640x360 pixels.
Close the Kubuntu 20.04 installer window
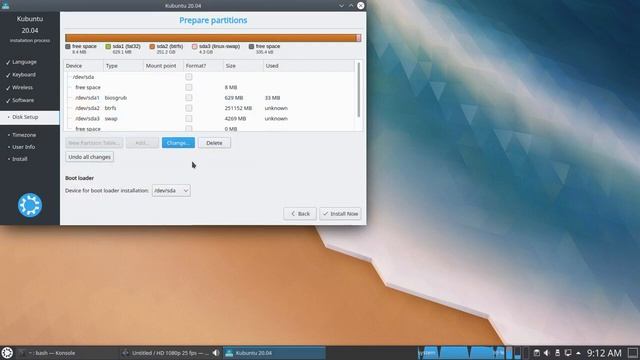pos(361,6)
